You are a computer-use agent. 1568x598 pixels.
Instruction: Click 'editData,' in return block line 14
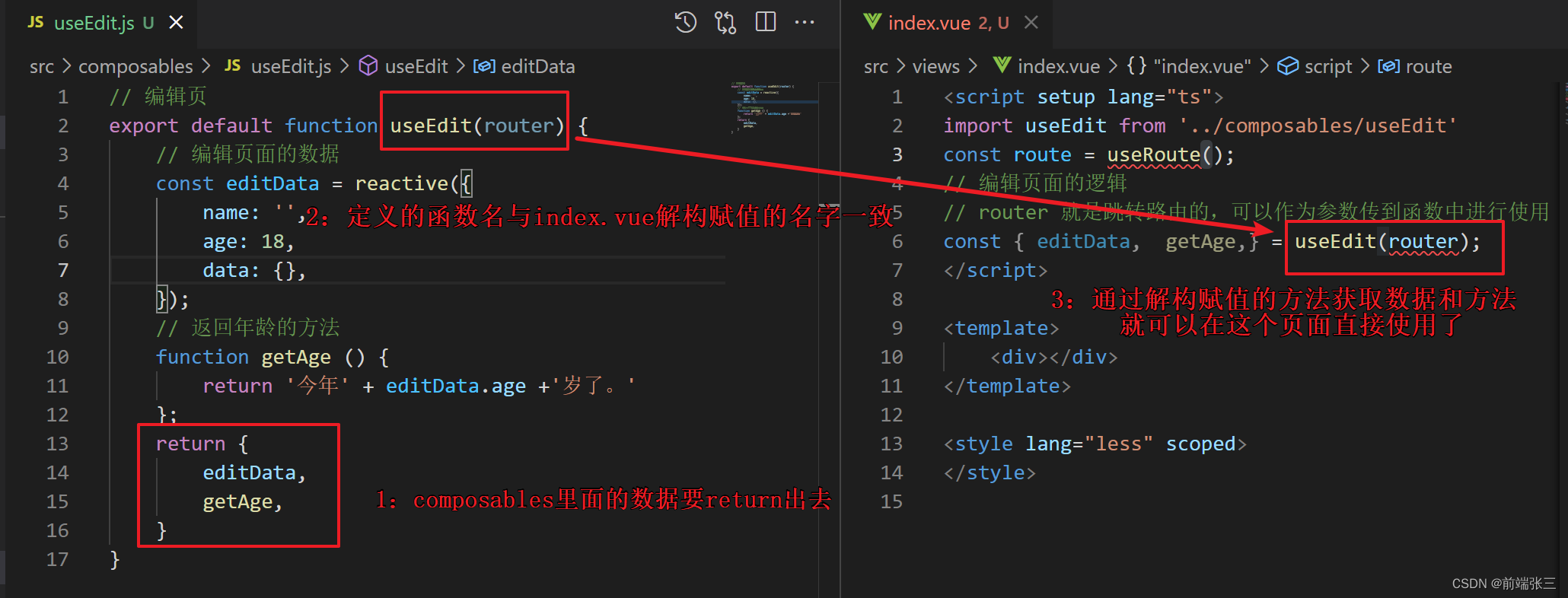click(254, 473)
